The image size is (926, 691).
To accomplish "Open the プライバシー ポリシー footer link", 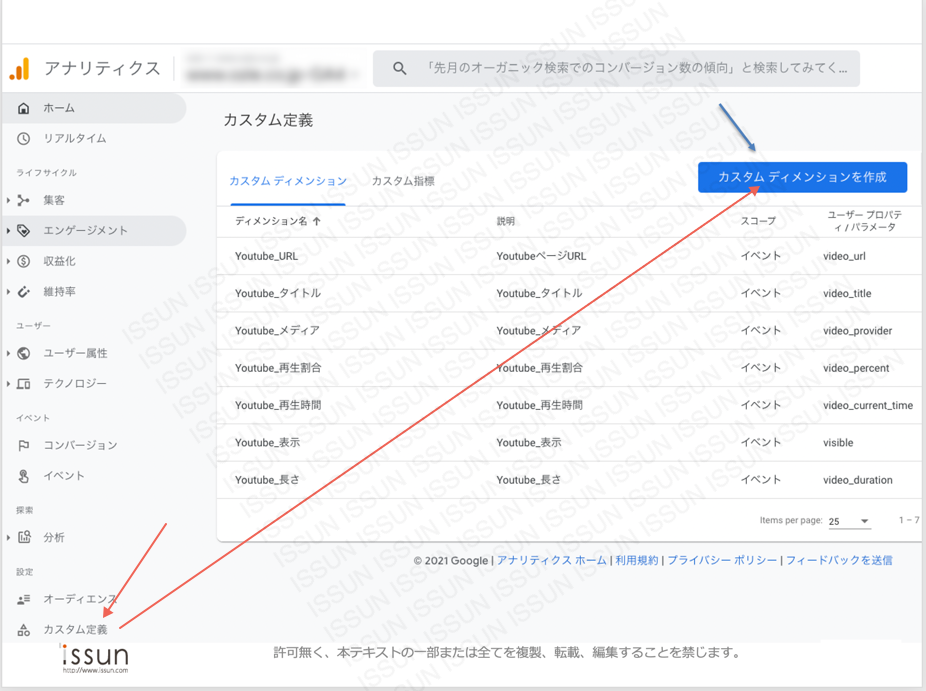I will [722, 560].
